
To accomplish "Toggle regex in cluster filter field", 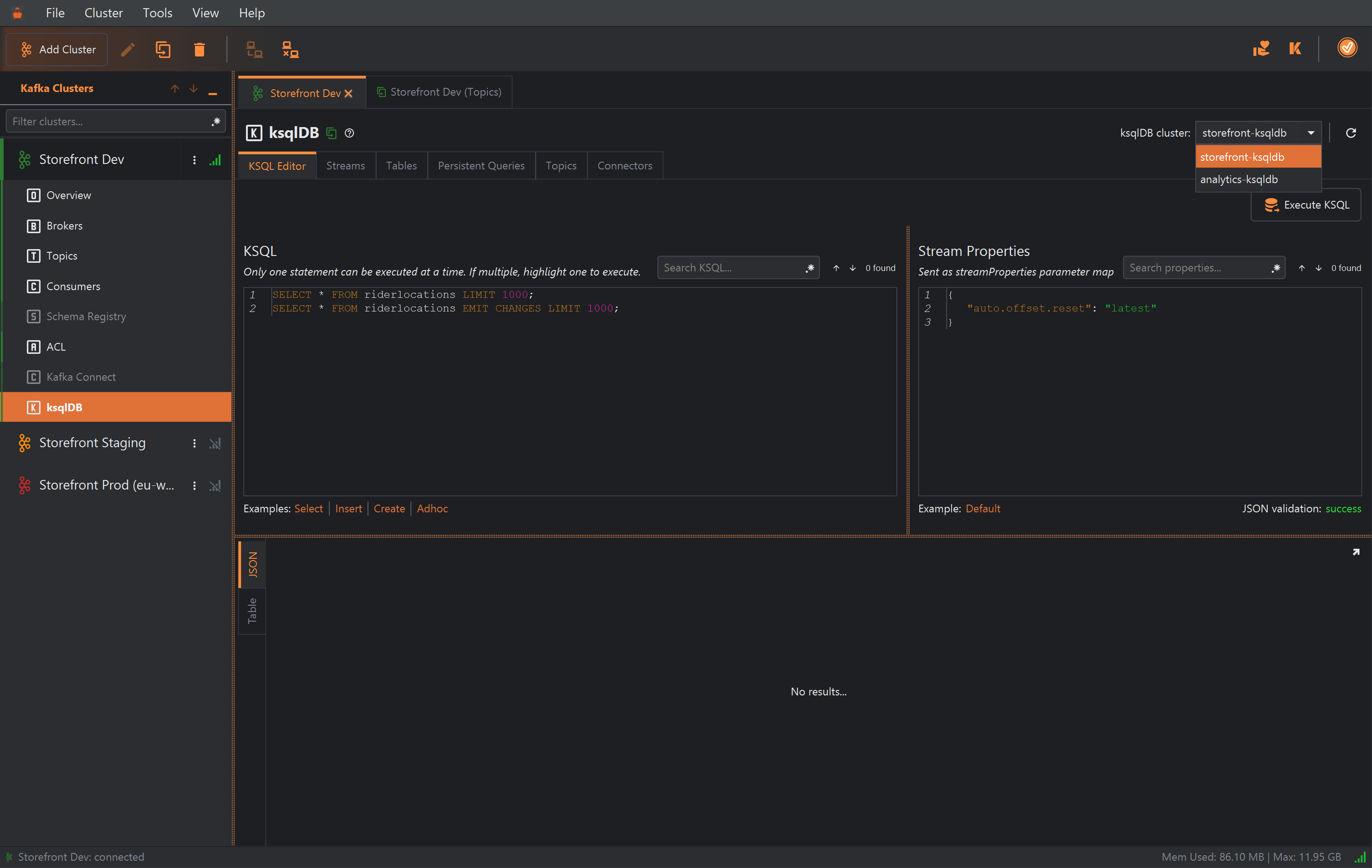I will [x=216, y=121].
